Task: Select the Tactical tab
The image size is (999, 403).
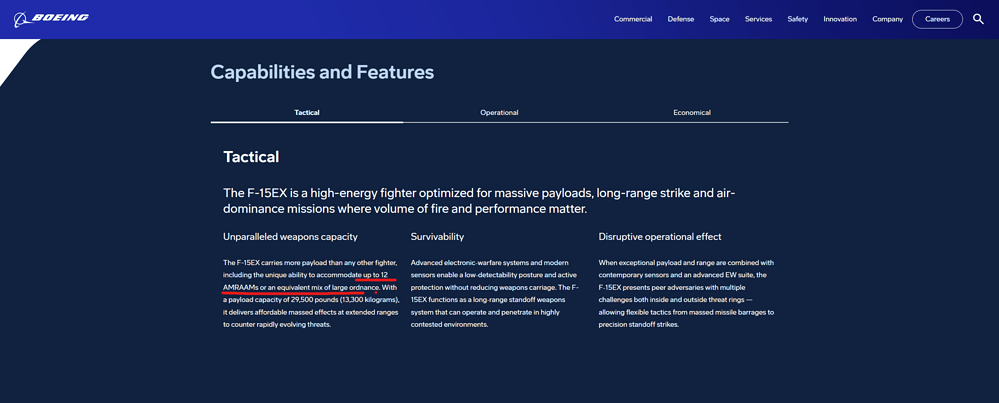Action: click(x=306, y=113)
